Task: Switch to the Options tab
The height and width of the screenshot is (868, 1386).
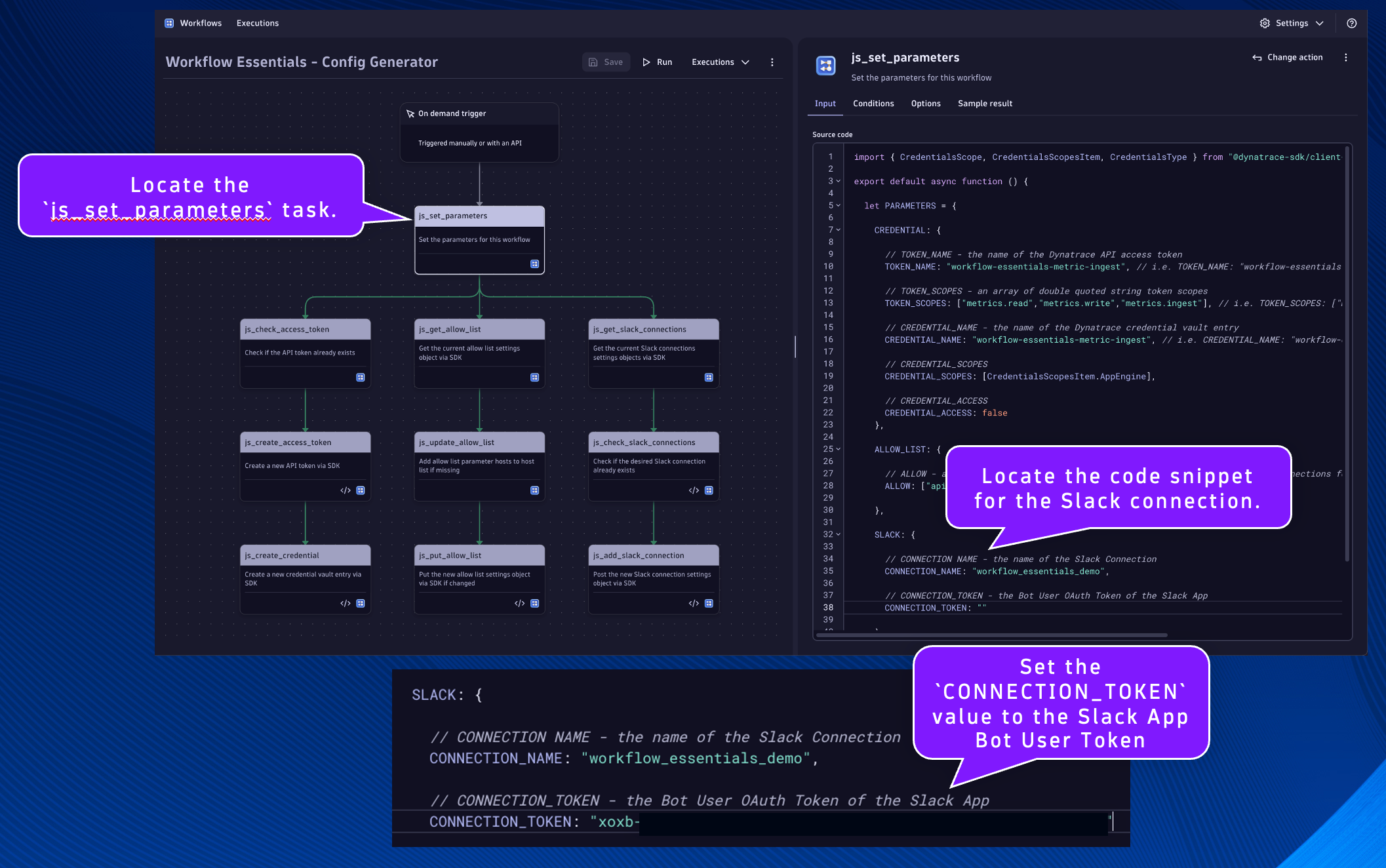Action: (x=926, y=104)
